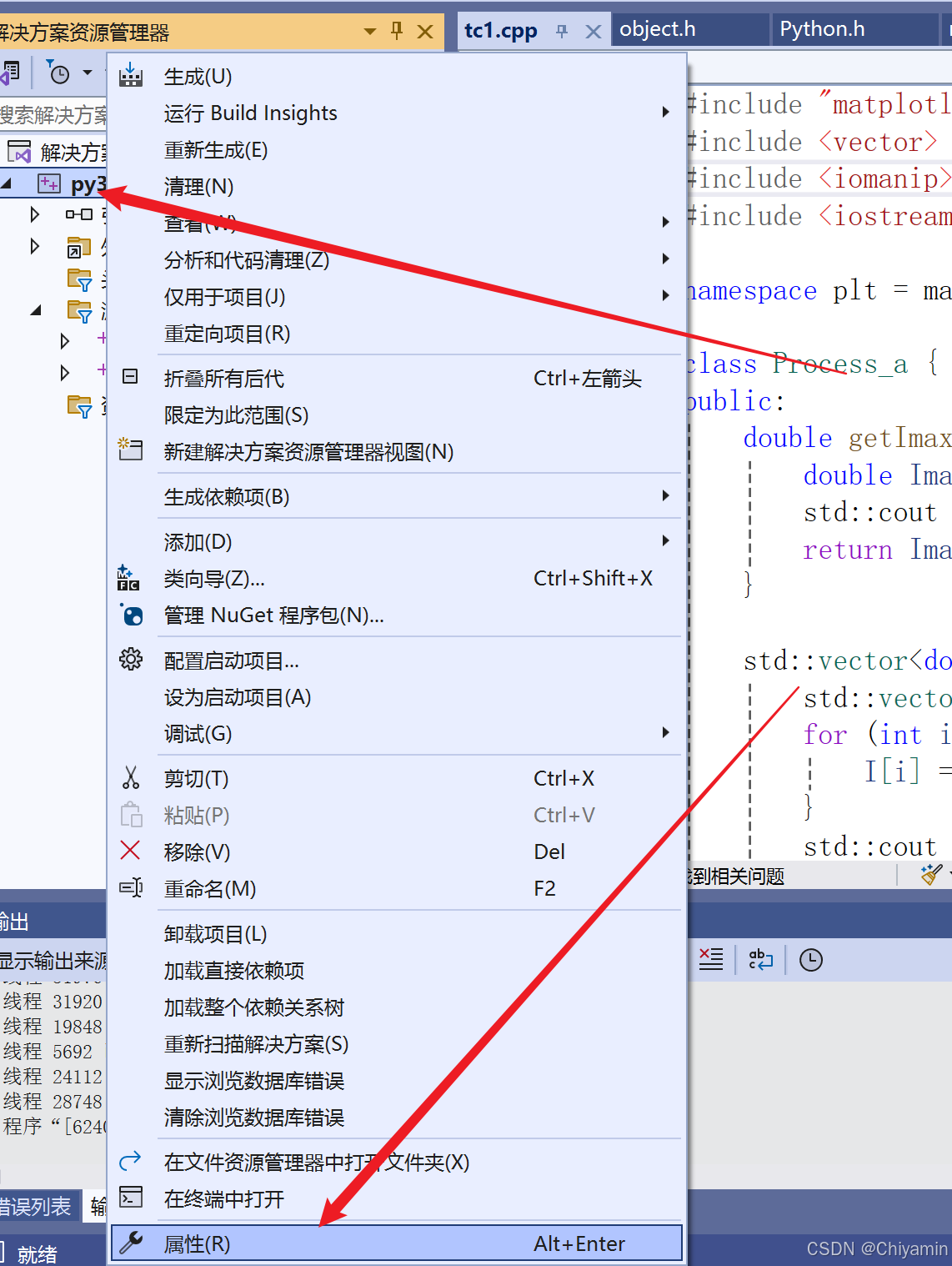
Task: Open the Run Build Insights submenu
Action: 665,112
